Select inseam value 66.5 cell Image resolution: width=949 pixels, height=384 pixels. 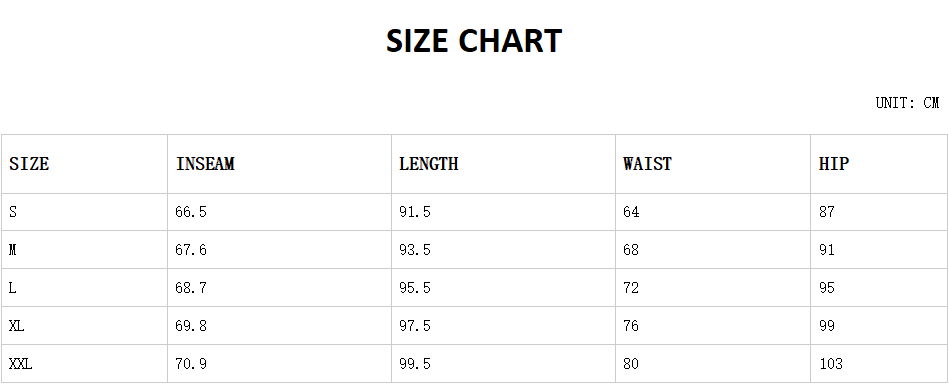pos(280,212)
